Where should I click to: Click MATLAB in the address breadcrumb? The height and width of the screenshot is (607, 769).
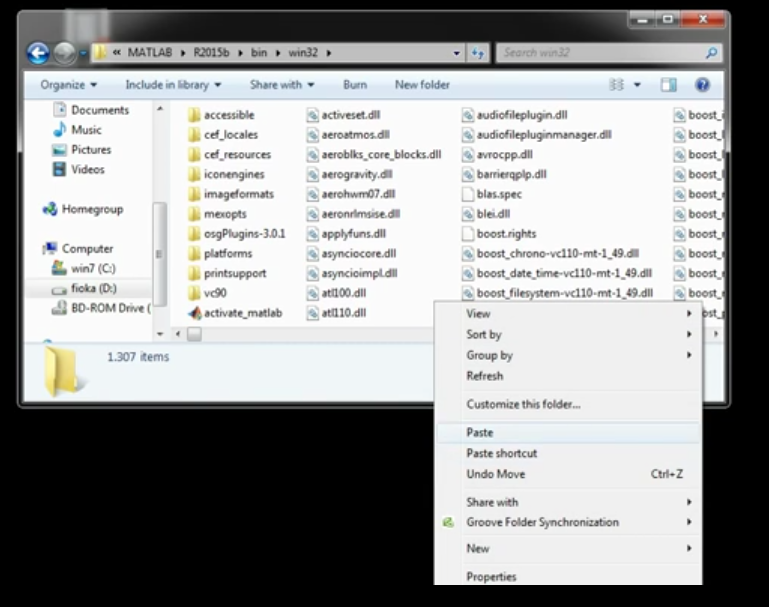[150, 52]
